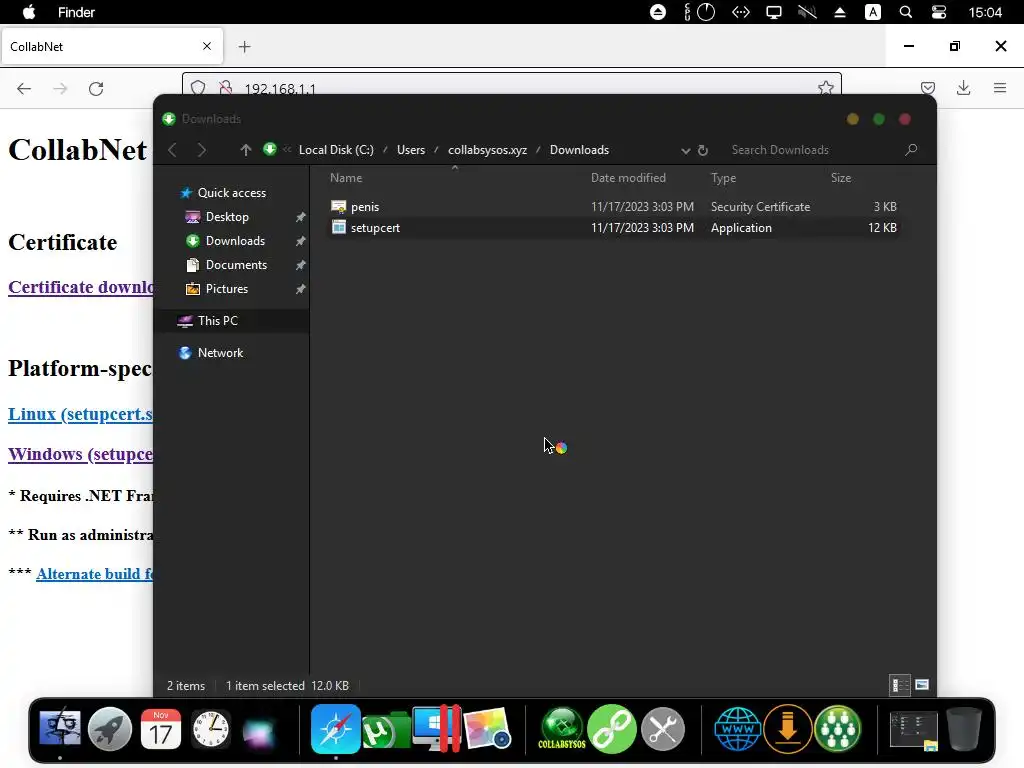
Task: Open Pictures in the sidebar
Action: click(226, 289)
